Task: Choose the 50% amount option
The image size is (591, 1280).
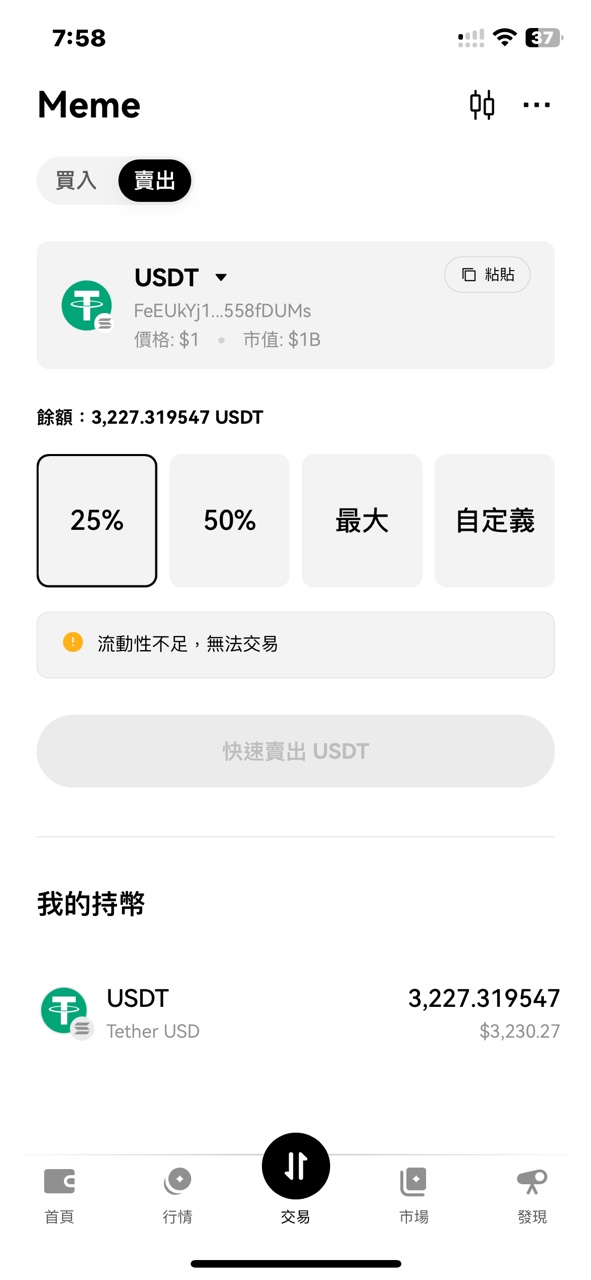Action: 229,520
